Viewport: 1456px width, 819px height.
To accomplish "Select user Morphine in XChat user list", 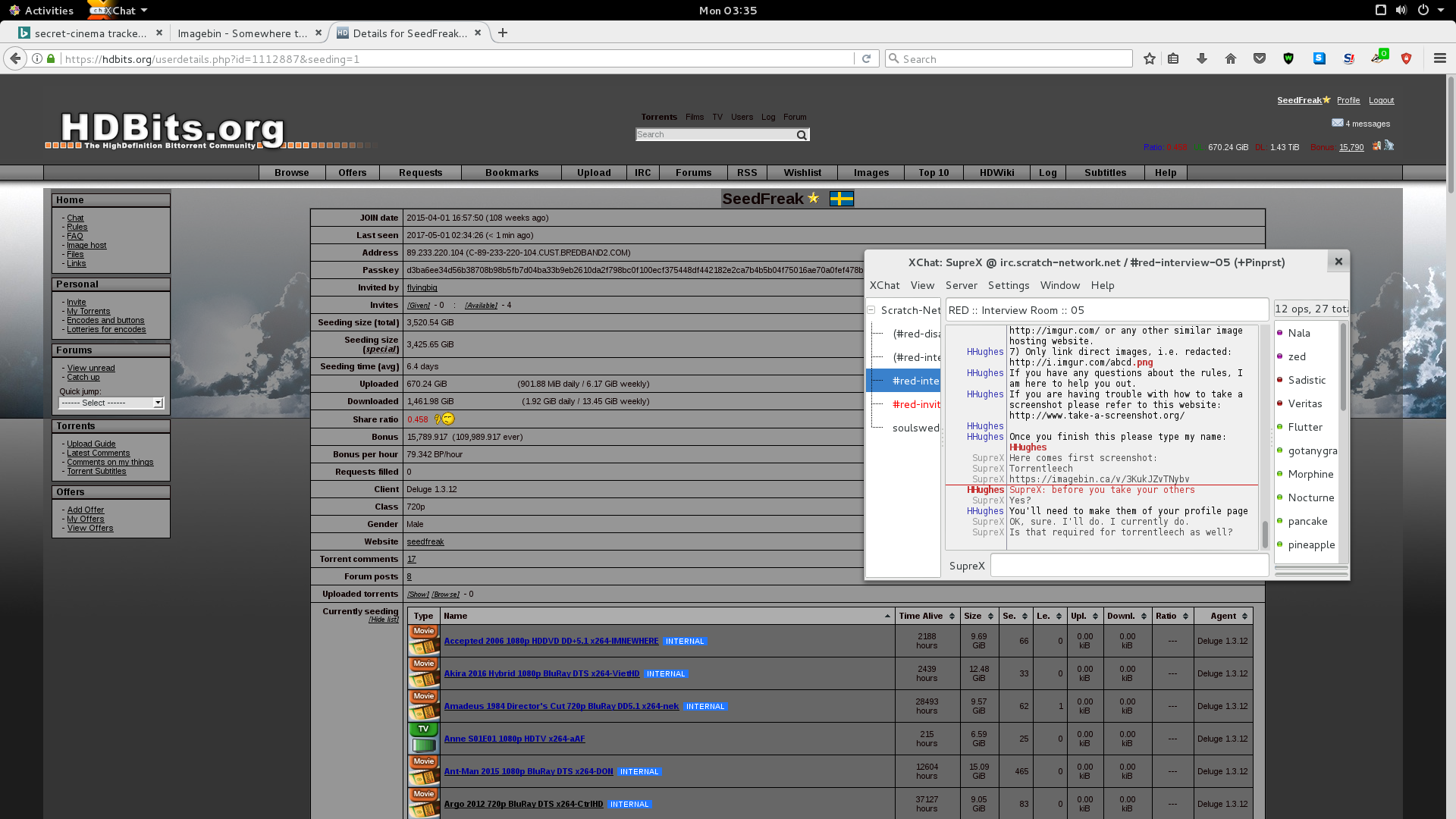I will [x=1310, y=474].
